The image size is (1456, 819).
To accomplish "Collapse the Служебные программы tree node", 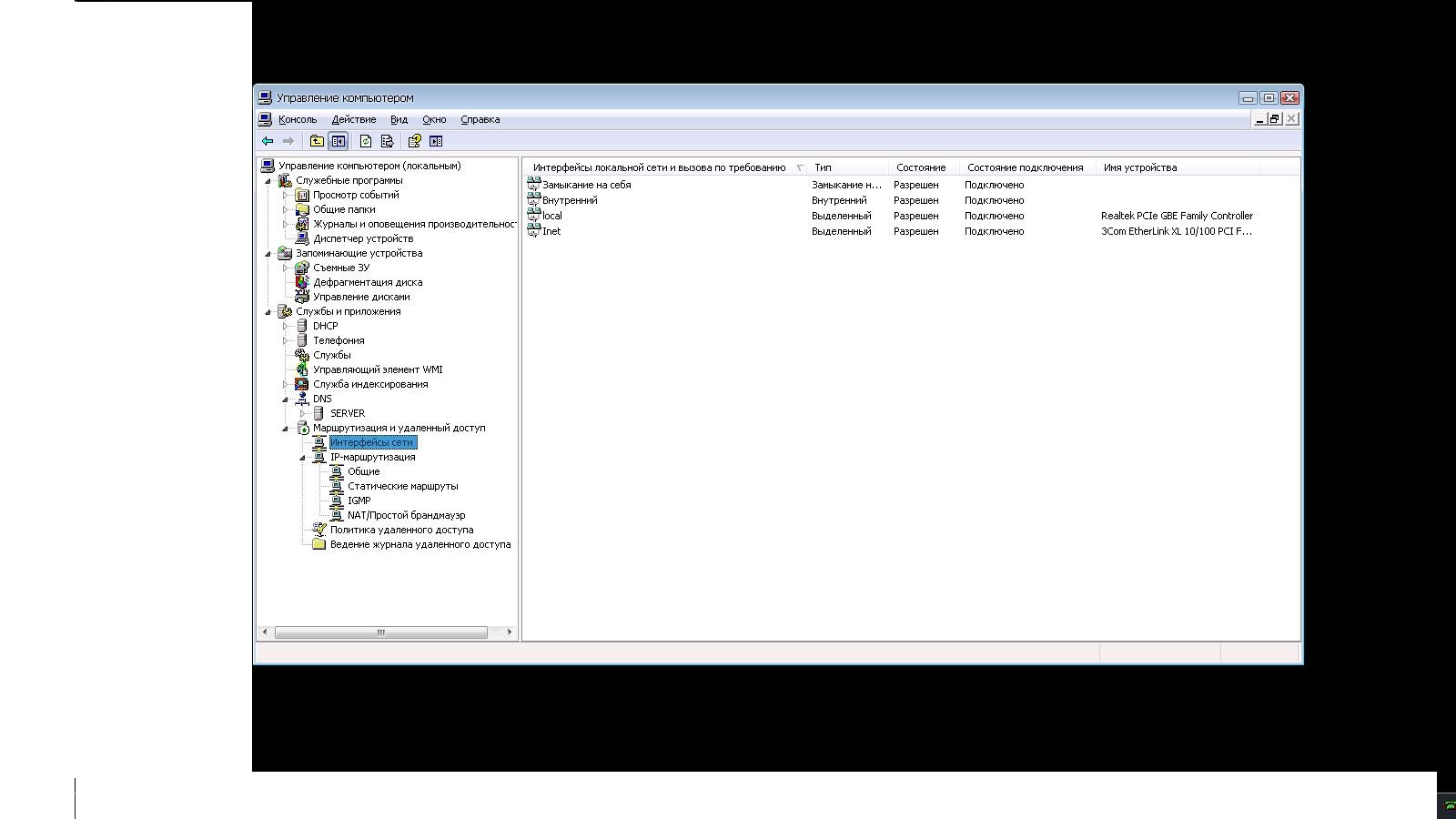I will (x=268, y=181).
